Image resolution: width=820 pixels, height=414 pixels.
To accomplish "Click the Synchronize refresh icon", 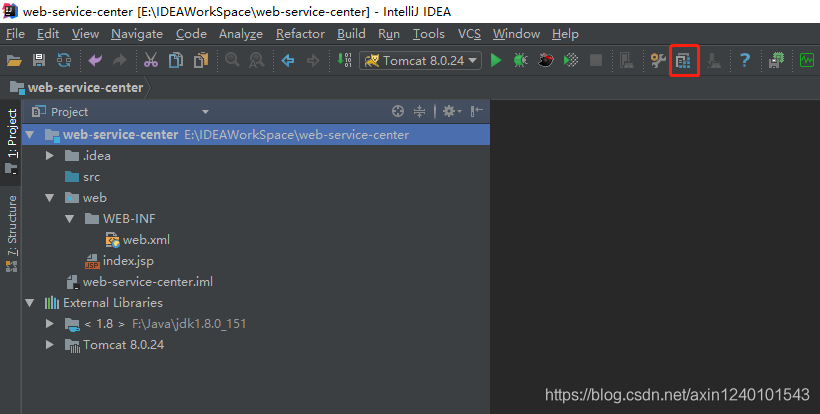I will coord(64,61).
